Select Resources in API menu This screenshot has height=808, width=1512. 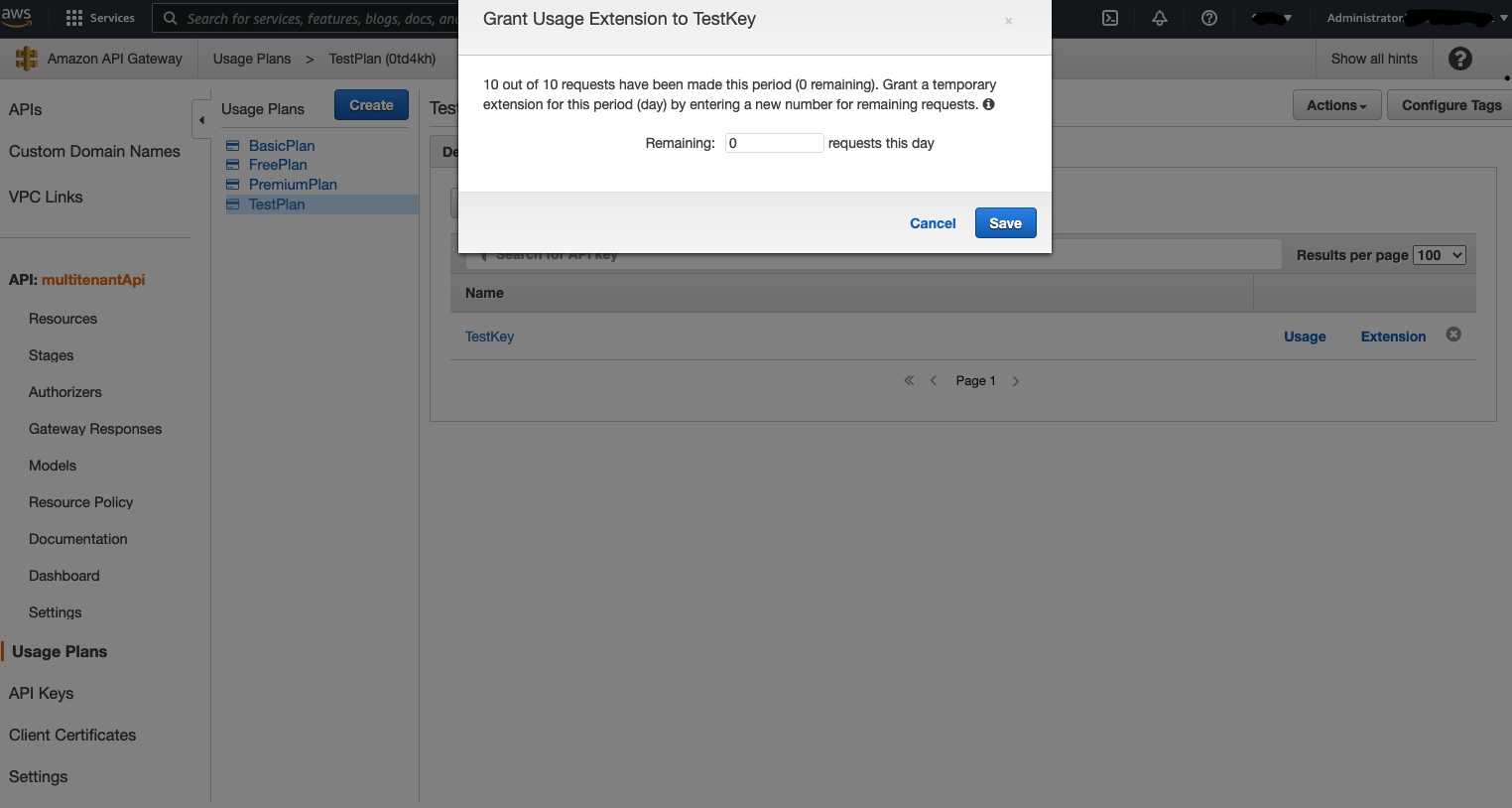coord(63,319)
